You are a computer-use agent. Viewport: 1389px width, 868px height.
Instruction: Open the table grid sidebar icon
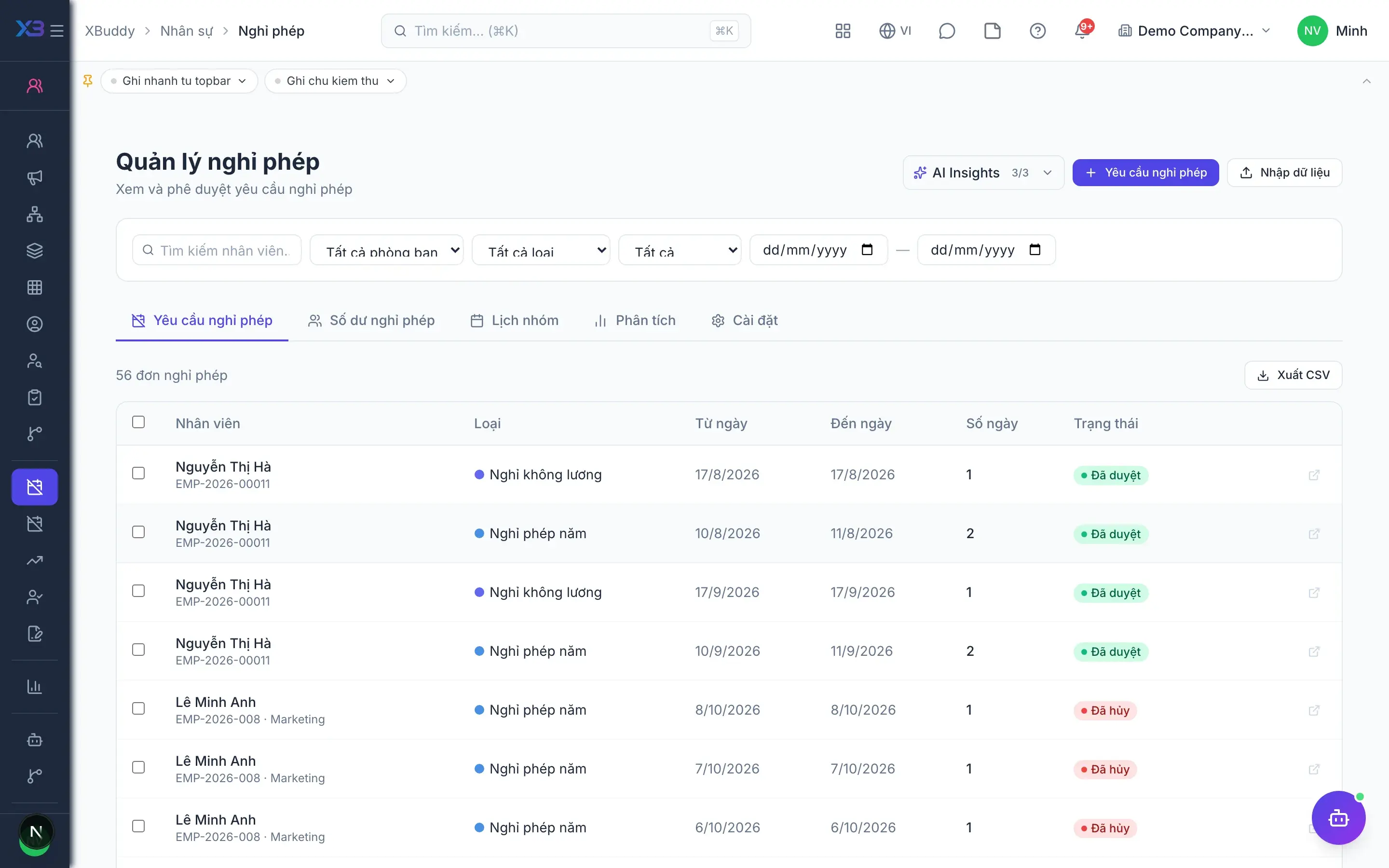pyautogui.click(x=34, y=287)
